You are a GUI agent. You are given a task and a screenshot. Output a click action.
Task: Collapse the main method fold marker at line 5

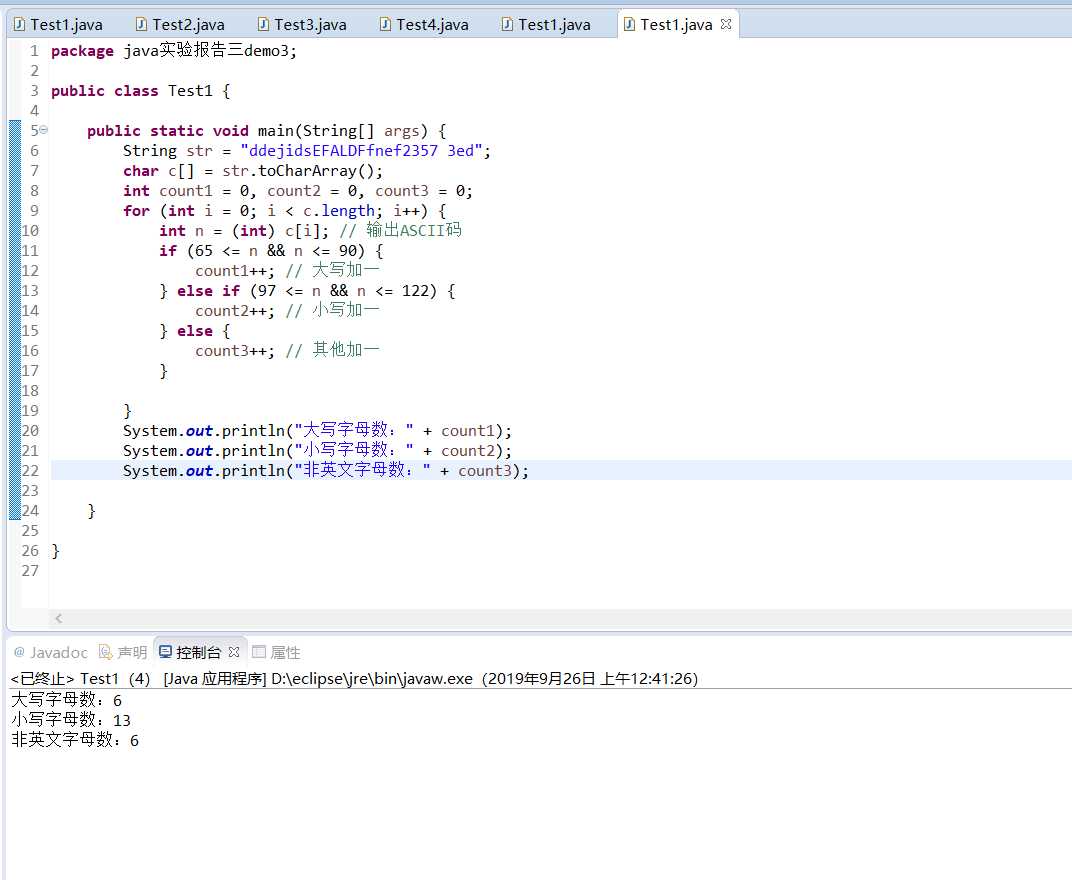(44, 129)
